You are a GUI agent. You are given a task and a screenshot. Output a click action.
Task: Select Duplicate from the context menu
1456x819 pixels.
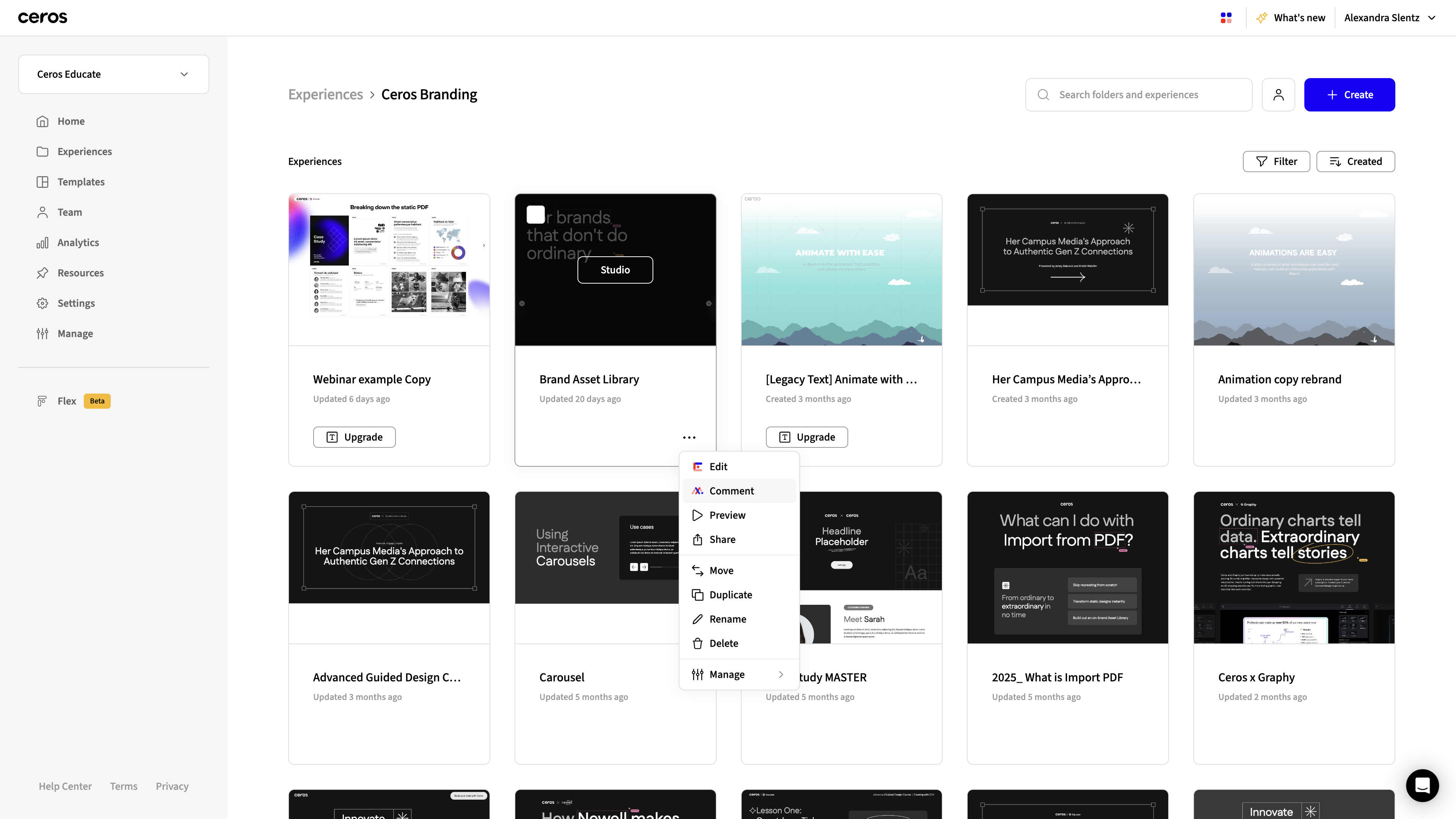[x=739, y=595]
